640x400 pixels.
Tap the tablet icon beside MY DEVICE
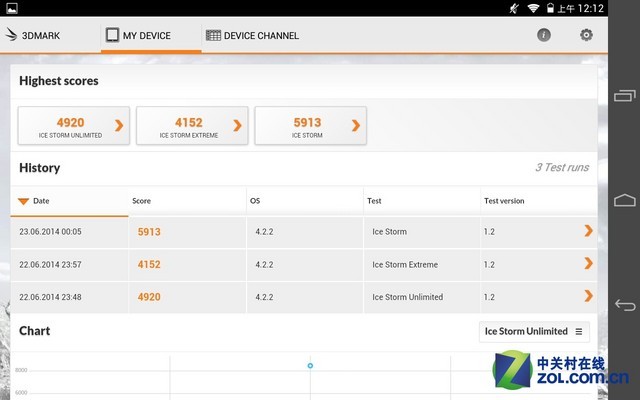tap(112, 35)
